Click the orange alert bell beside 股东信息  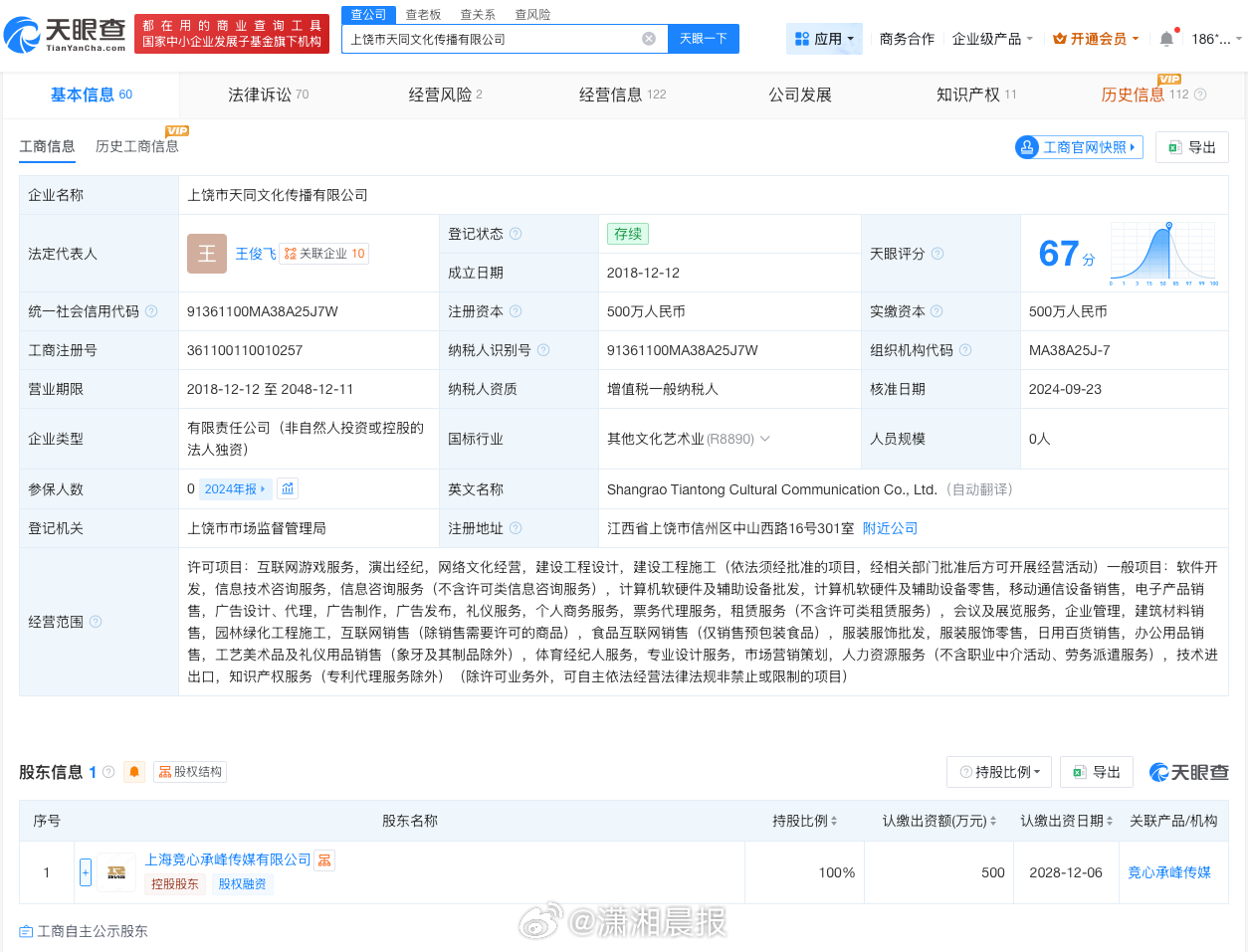pyautogui.click(x=134, y=772)
